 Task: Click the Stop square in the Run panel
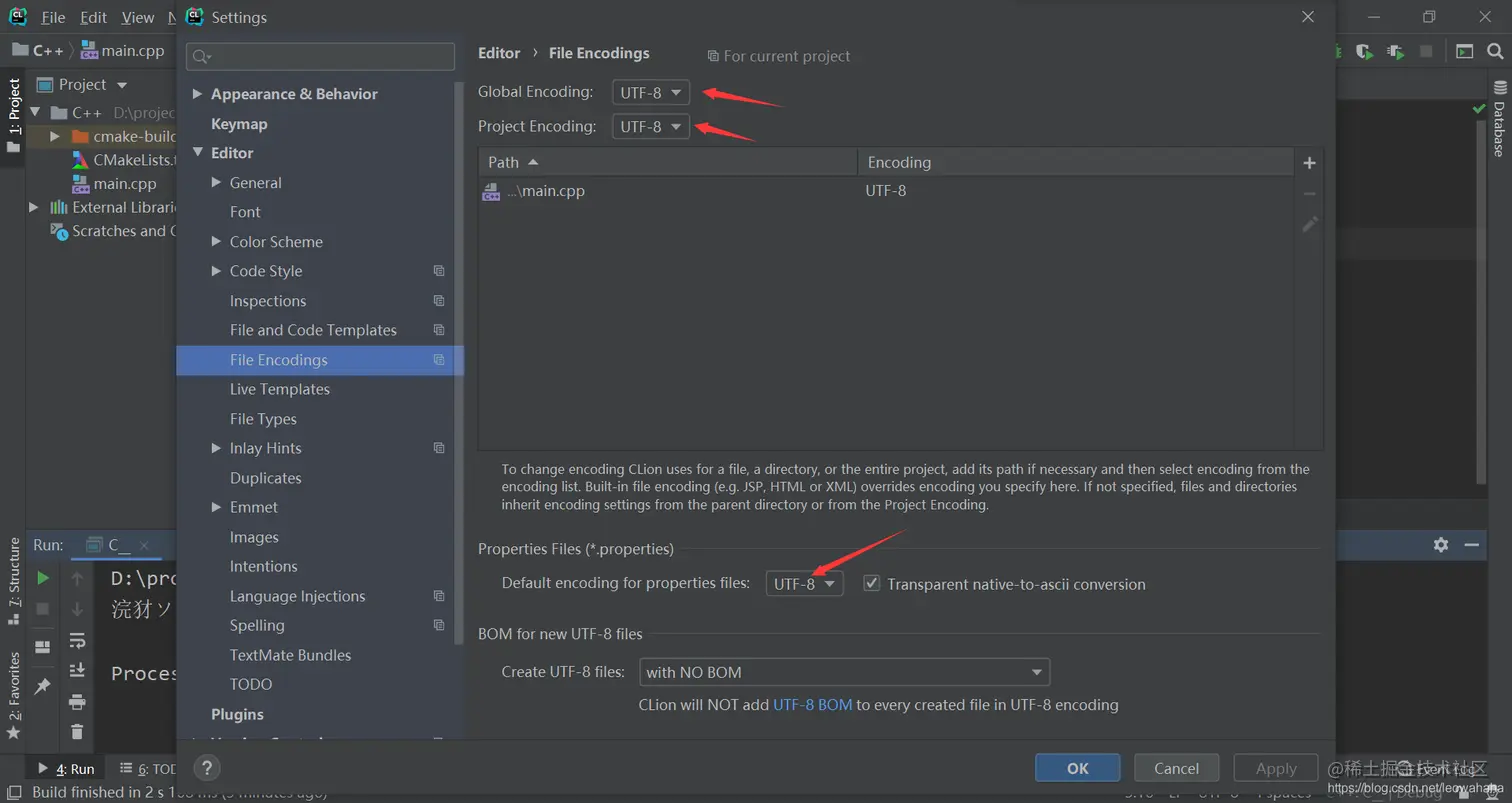click(x=42, y=608)
